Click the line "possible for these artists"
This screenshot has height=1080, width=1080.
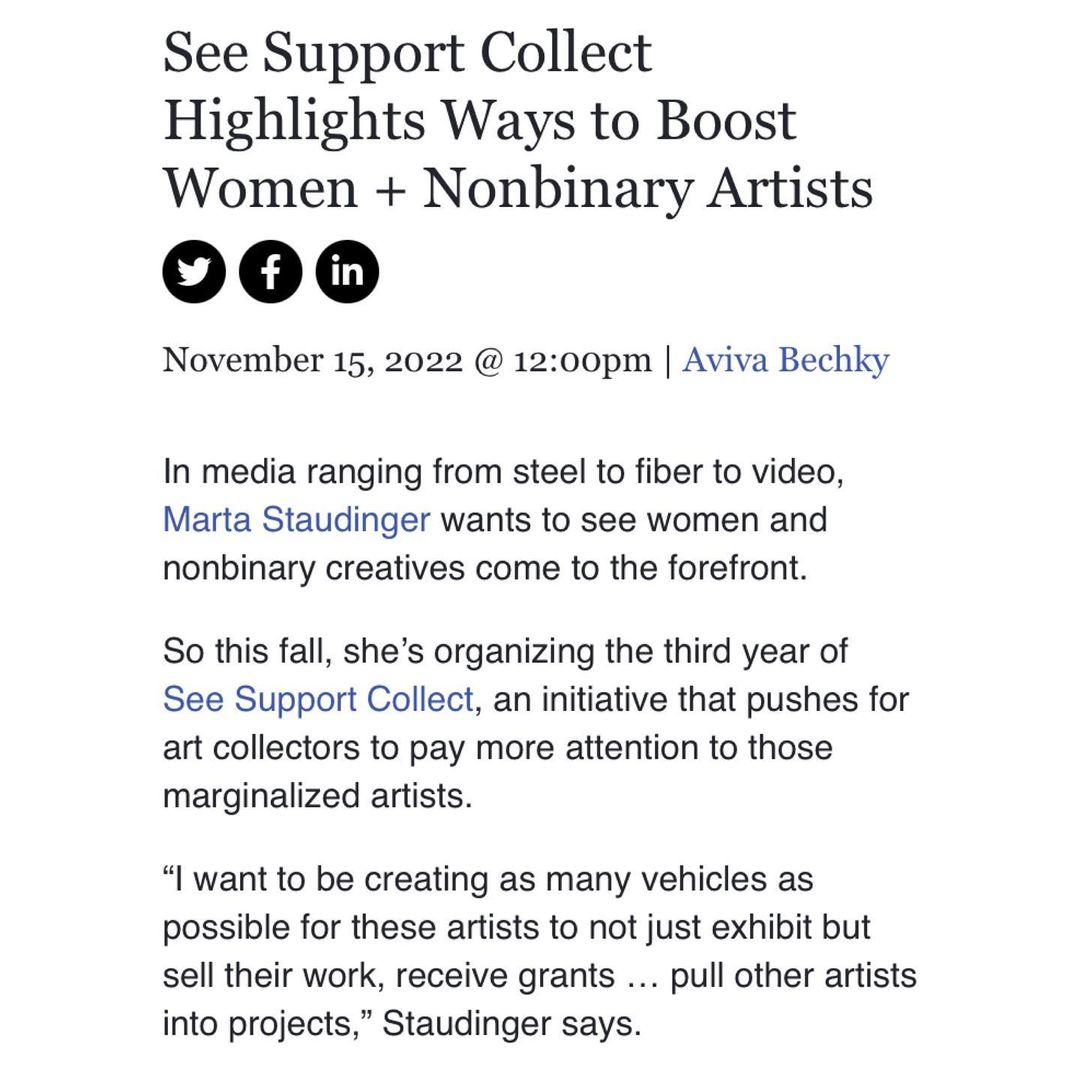pyautogui.click(x=517, y=928)
